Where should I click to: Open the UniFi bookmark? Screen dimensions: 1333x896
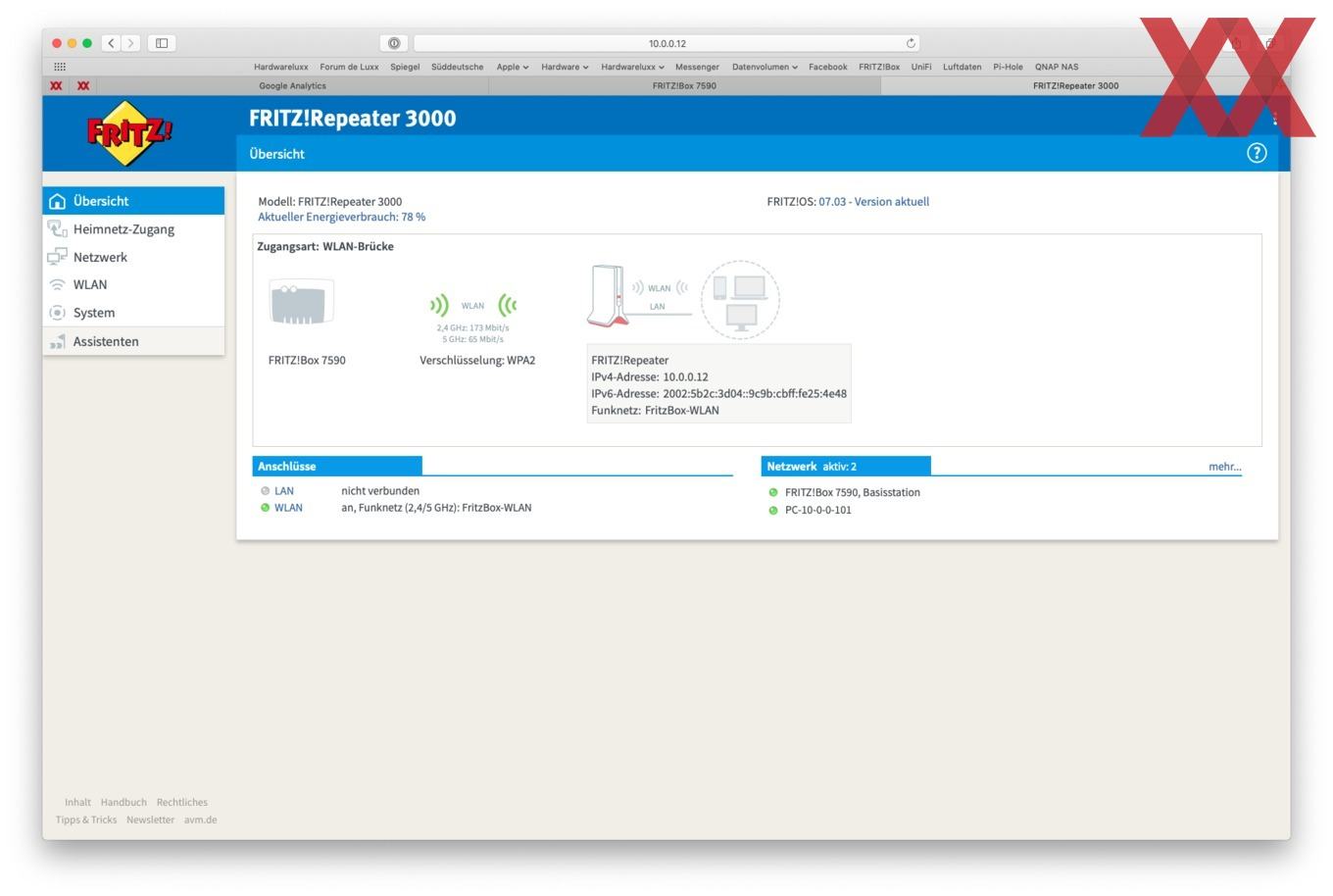pyautogui.click(x=921, y=67)
